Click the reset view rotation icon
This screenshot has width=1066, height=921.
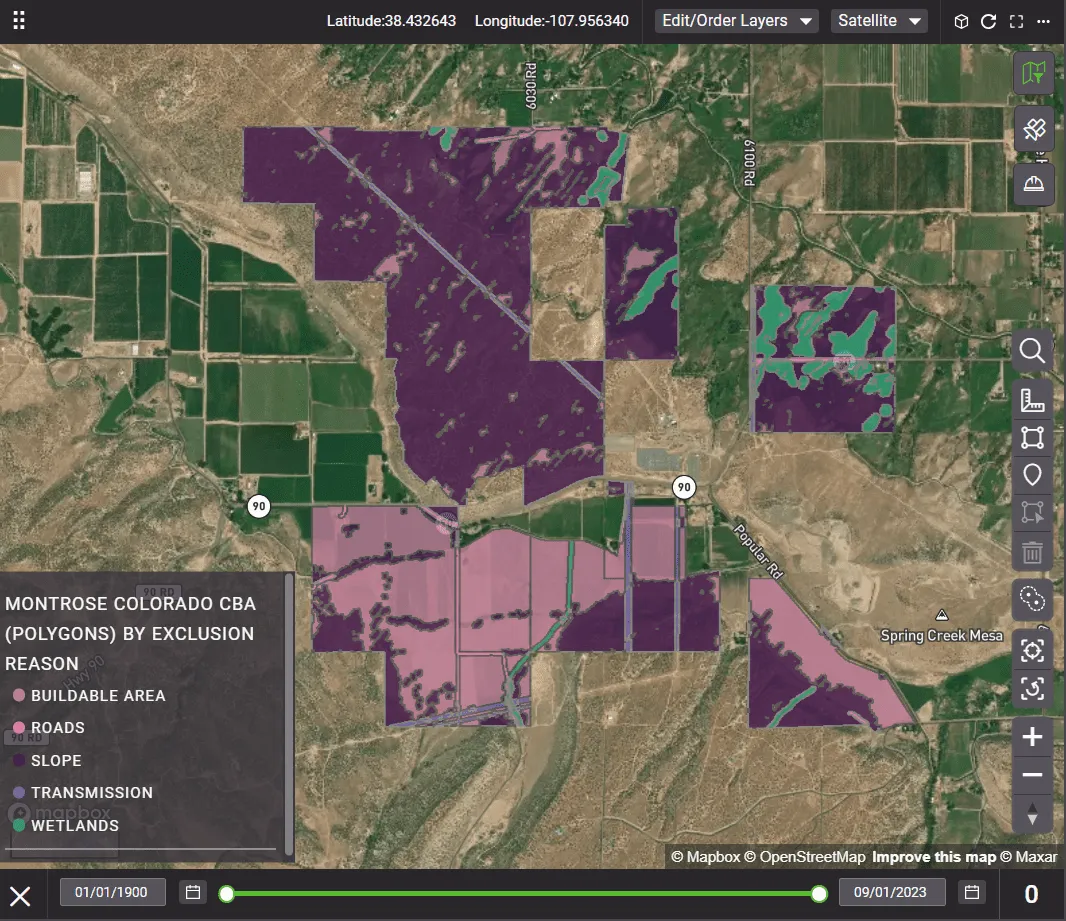click(x=1032, y=689)
